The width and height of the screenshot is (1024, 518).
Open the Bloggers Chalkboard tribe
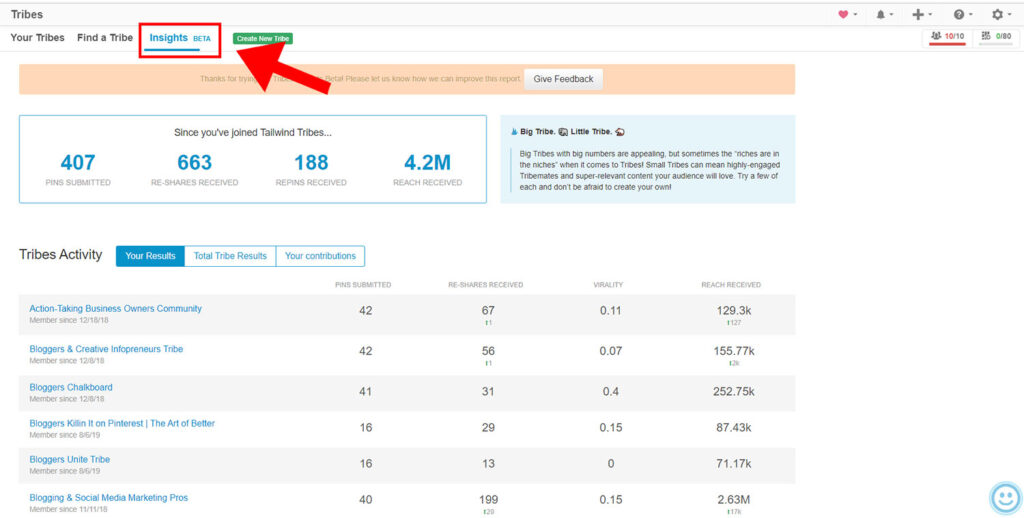[71, 387]
